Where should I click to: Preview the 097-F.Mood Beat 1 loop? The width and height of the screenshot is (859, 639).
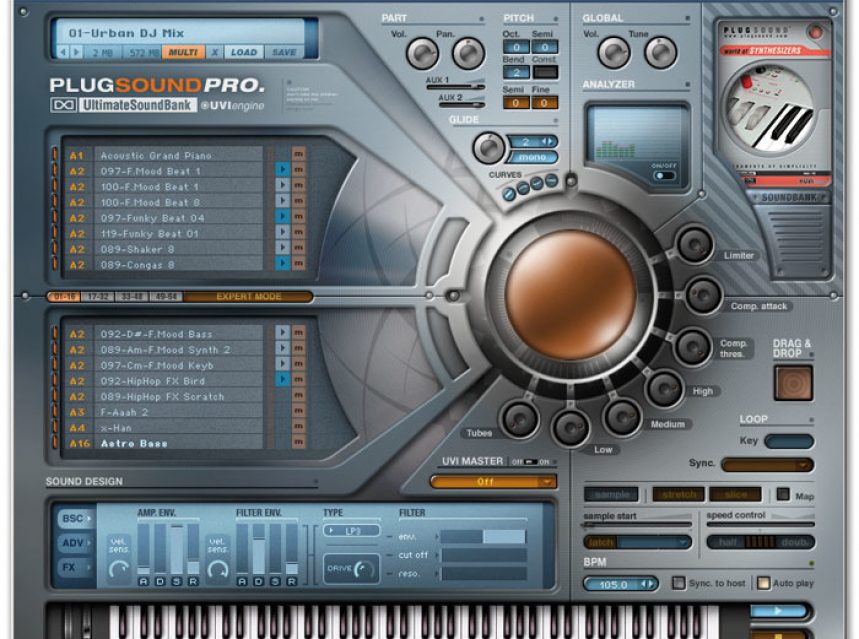(282, 170)
